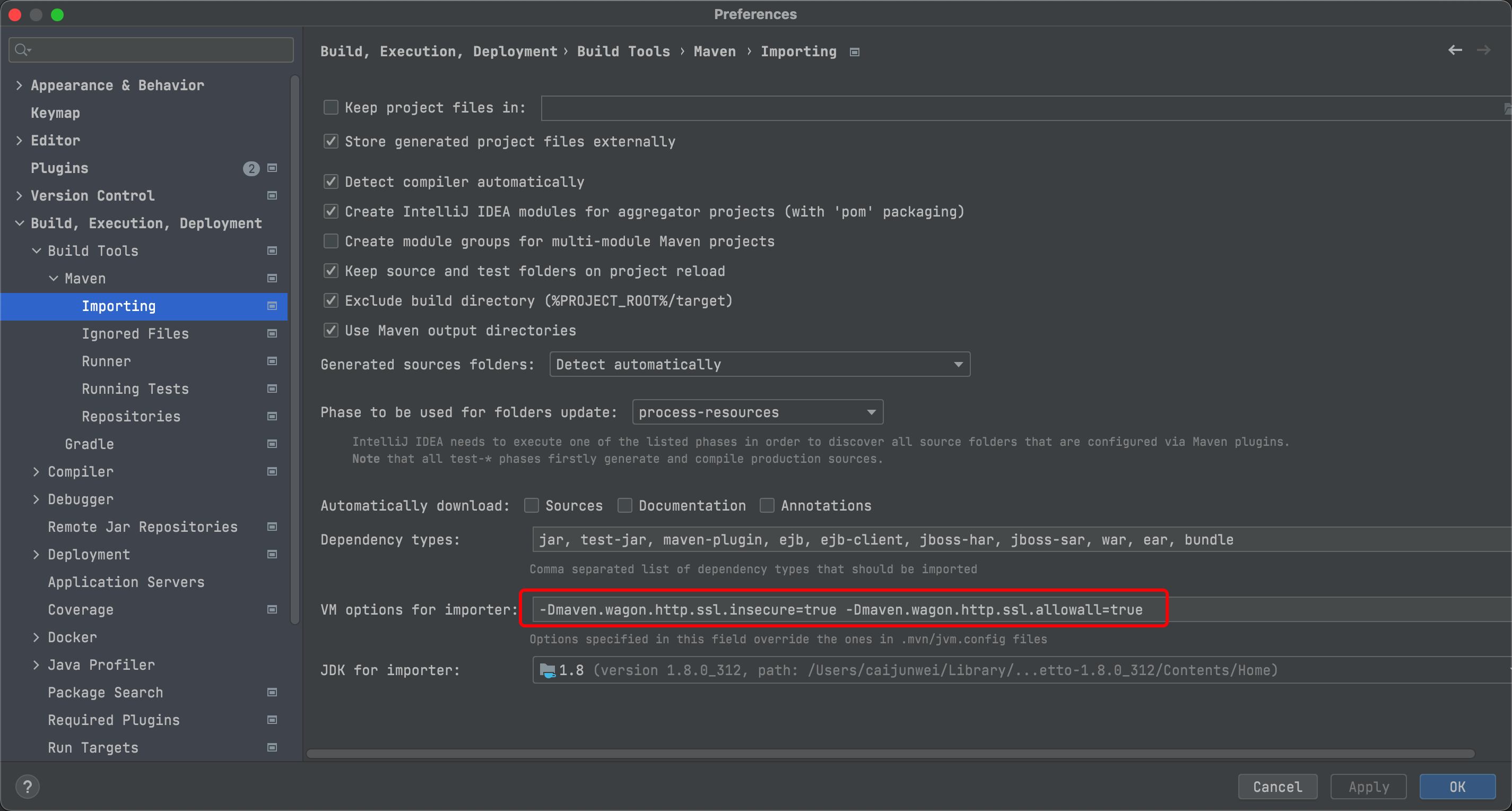Viewport: 1512px width, 811px height.
Task: Click the OK button
Action: (x=1457, y=787)
